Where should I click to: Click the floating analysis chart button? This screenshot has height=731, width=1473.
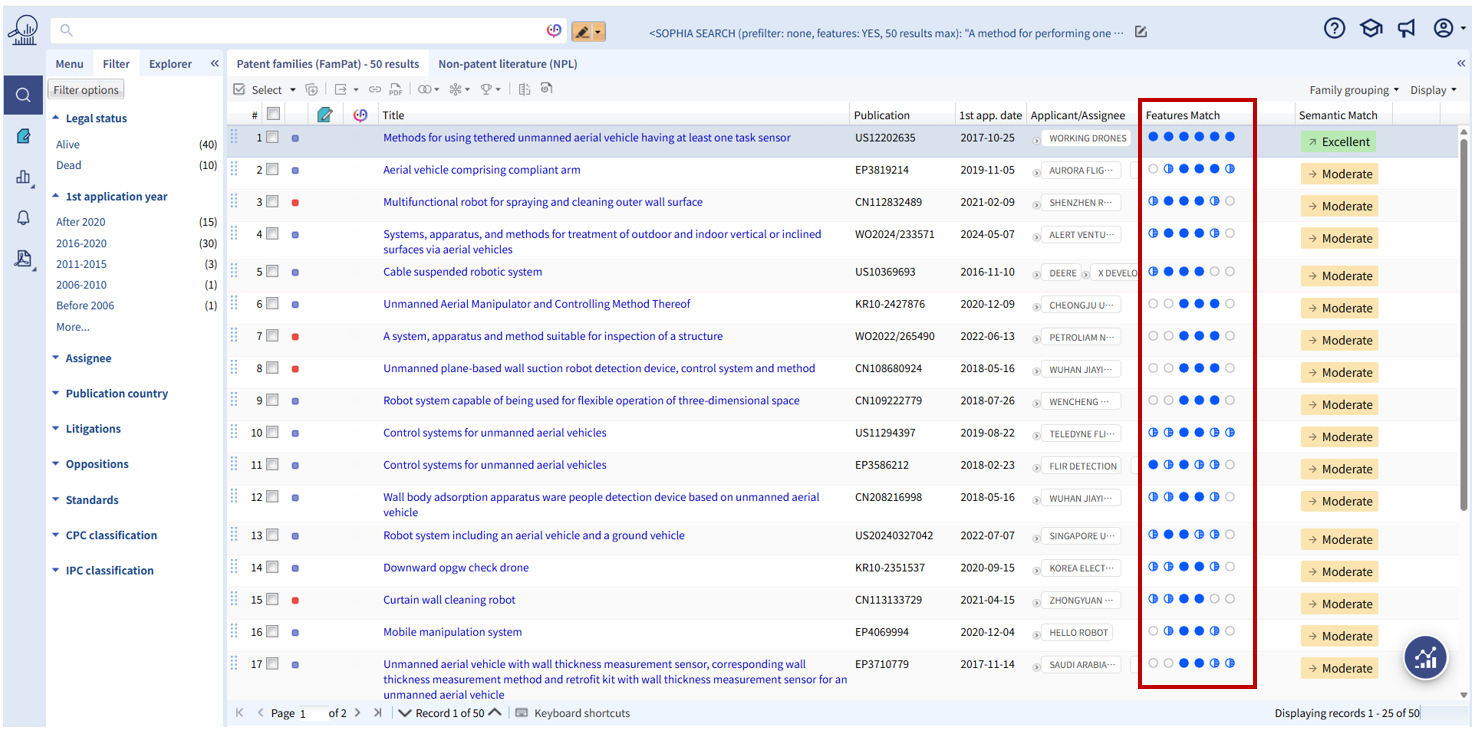[x=1425, y=657]
